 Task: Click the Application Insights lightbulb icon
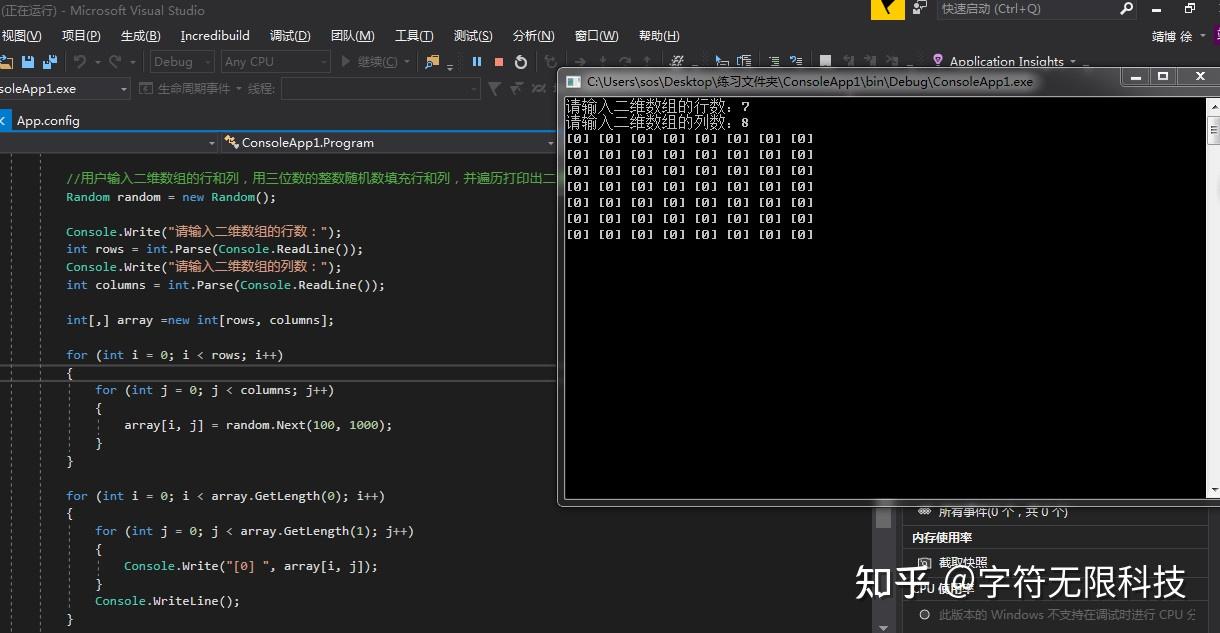(937, 61)
